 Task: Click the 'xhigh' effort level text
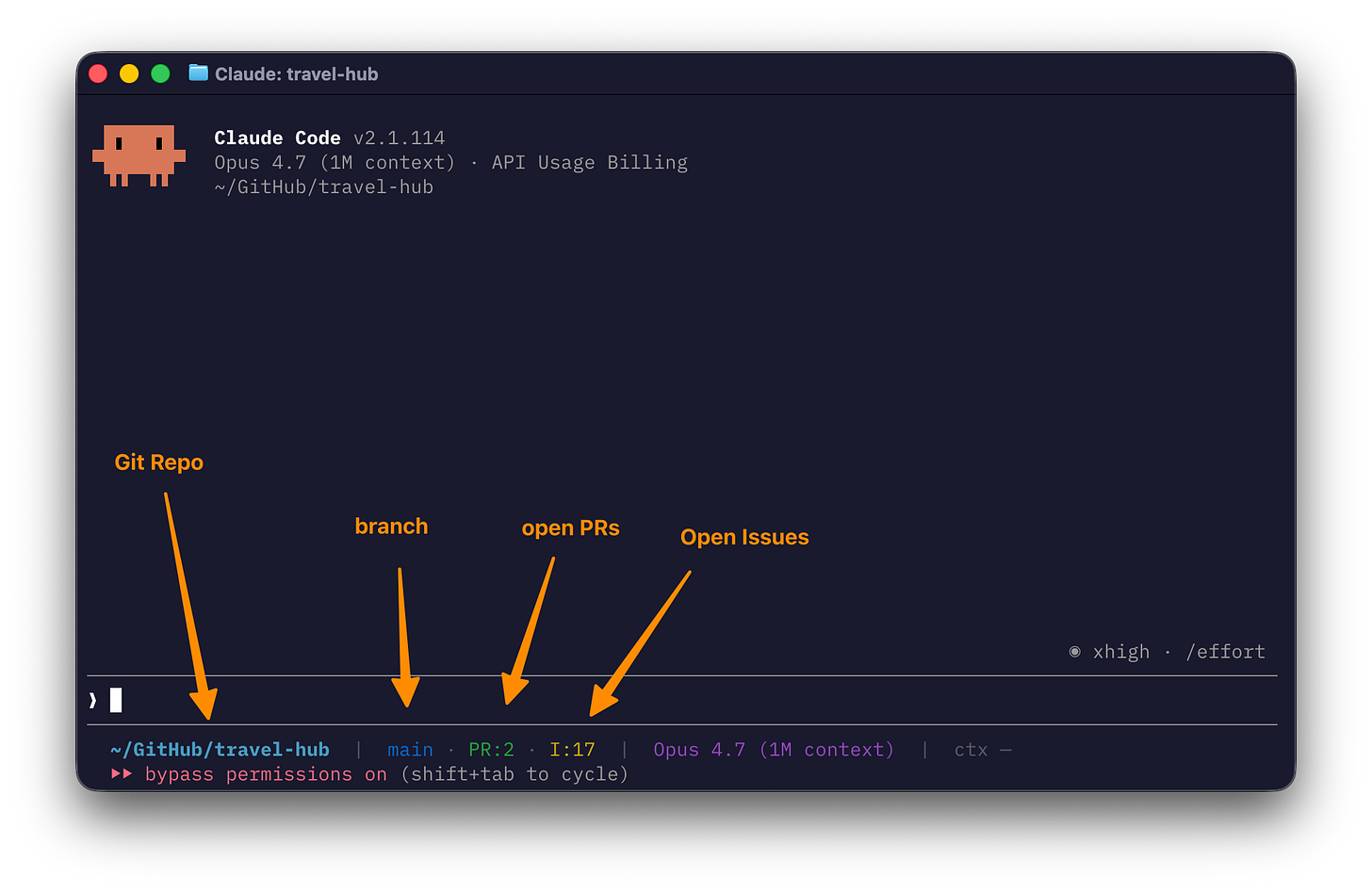pyautogui.click(x=1121, y=652)
